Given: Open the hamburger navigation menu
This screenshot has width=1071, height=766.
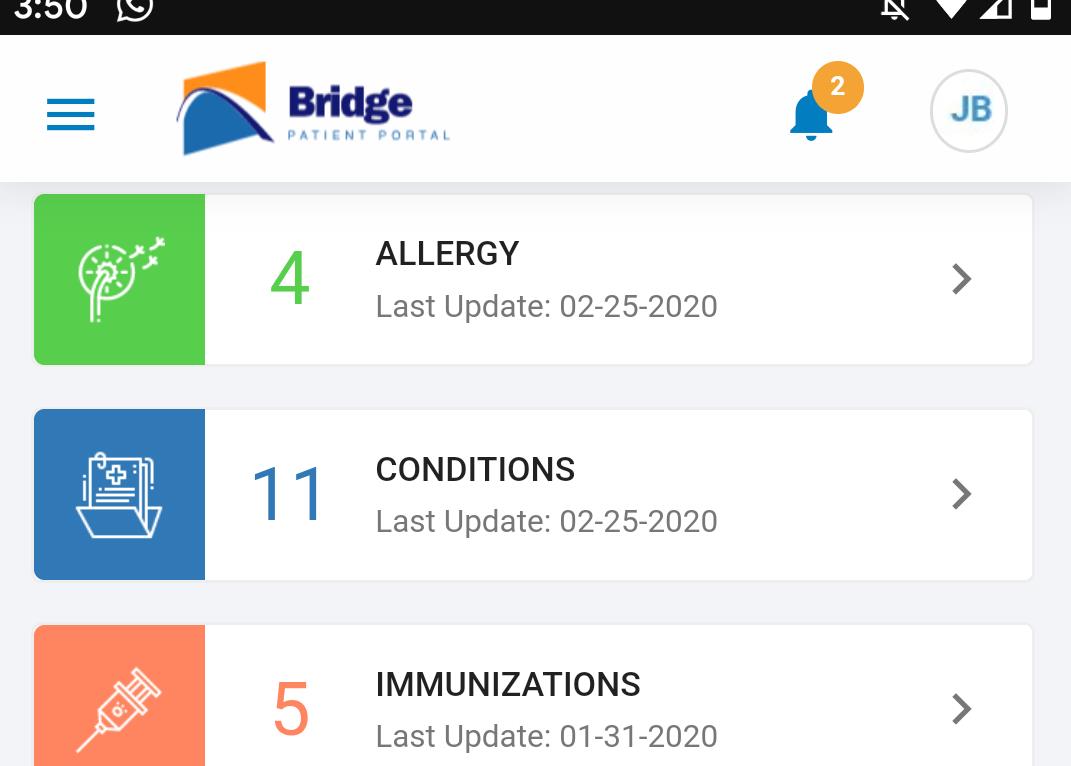Looking at the screenshot, I should tap(70, 114).
